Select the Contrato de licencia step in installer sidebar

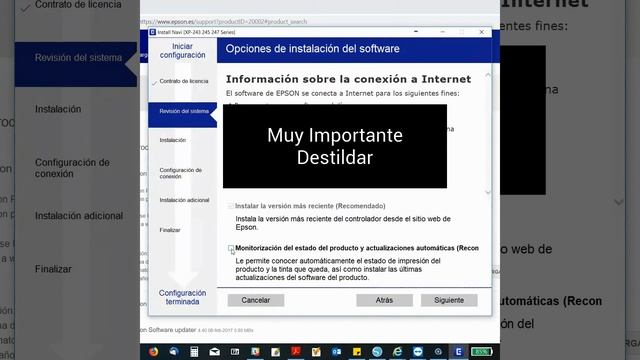[184, 81]
